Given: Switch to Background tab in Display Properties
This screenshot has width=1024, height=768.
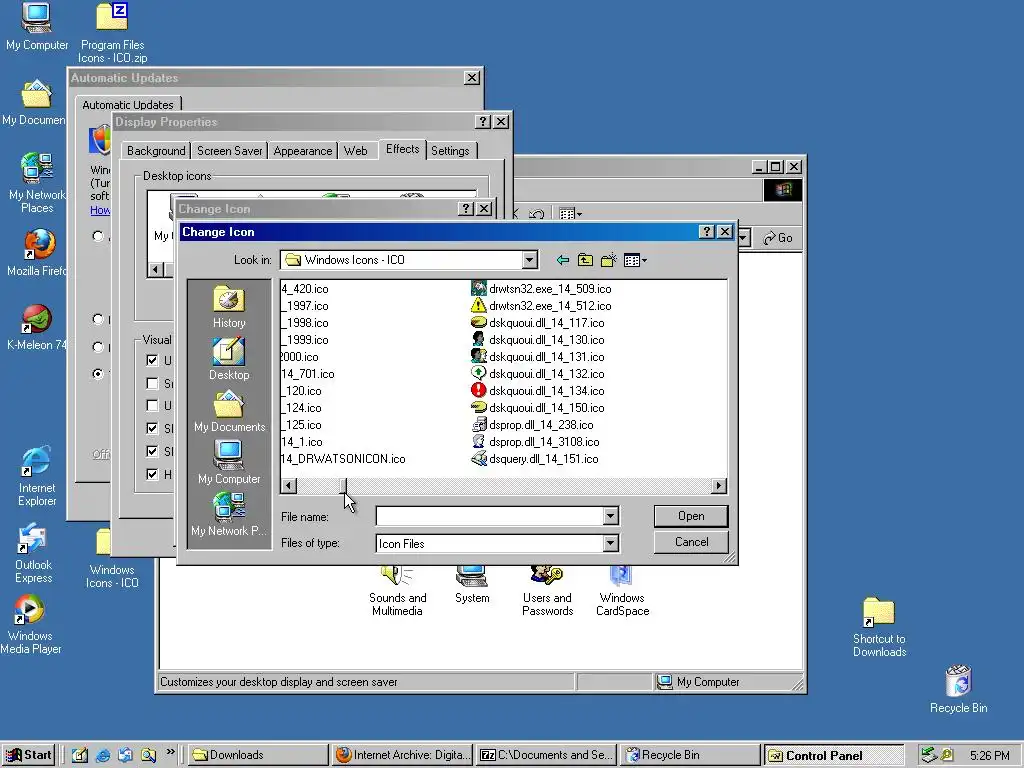Looking at the screenshot, I should coord(156,151).
